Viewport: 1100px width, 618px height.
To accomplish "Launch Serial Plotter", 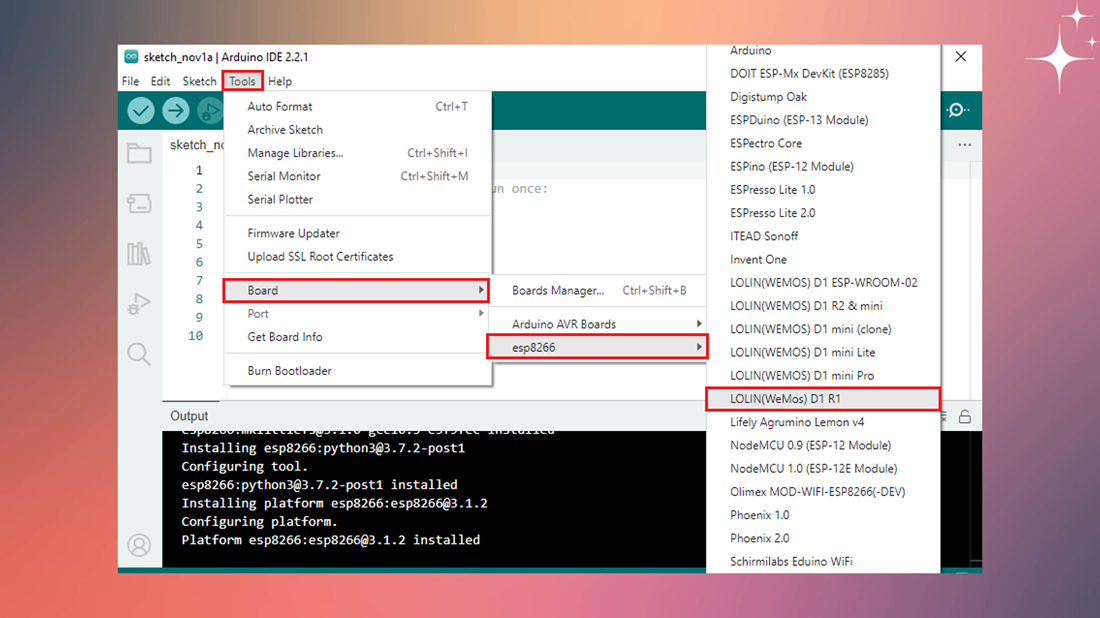I will click(x=357, y=199).
